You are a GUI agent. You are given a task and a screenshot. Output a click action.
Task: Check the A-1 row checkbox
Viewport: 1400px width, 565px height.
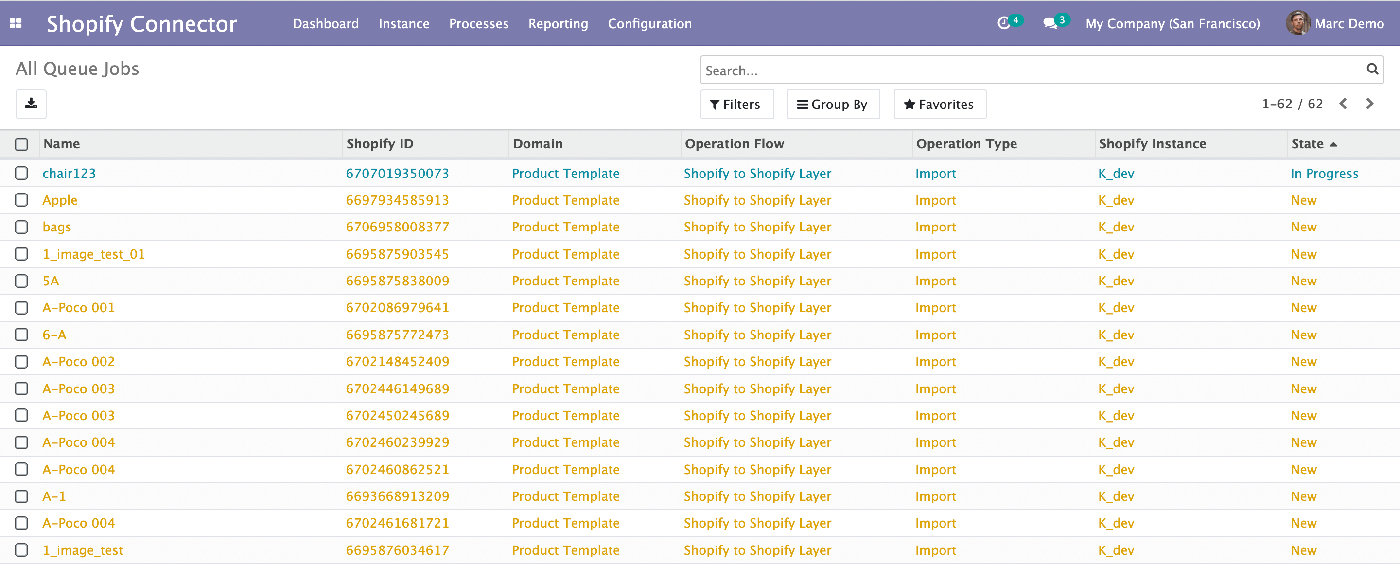[x=21, y=496]
